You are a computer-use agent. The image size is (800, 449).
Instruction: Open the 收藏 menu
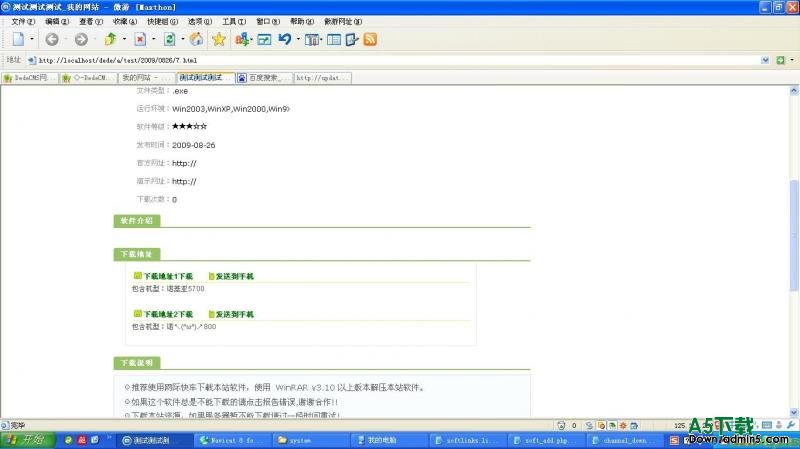pos(124,21)
